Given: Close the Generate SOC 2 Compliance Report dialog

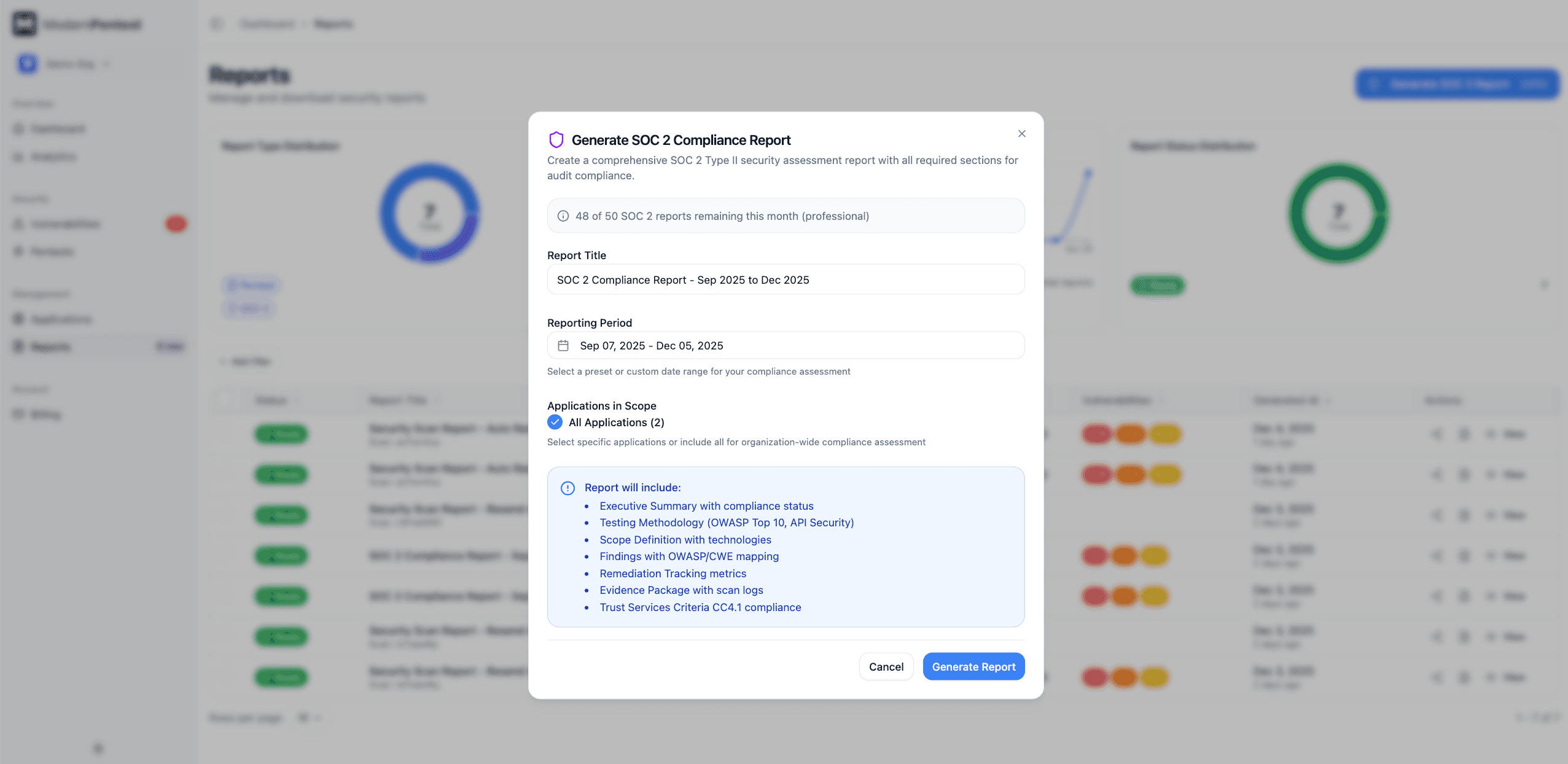Looking at the screenshot, I should coord(1021,134).
